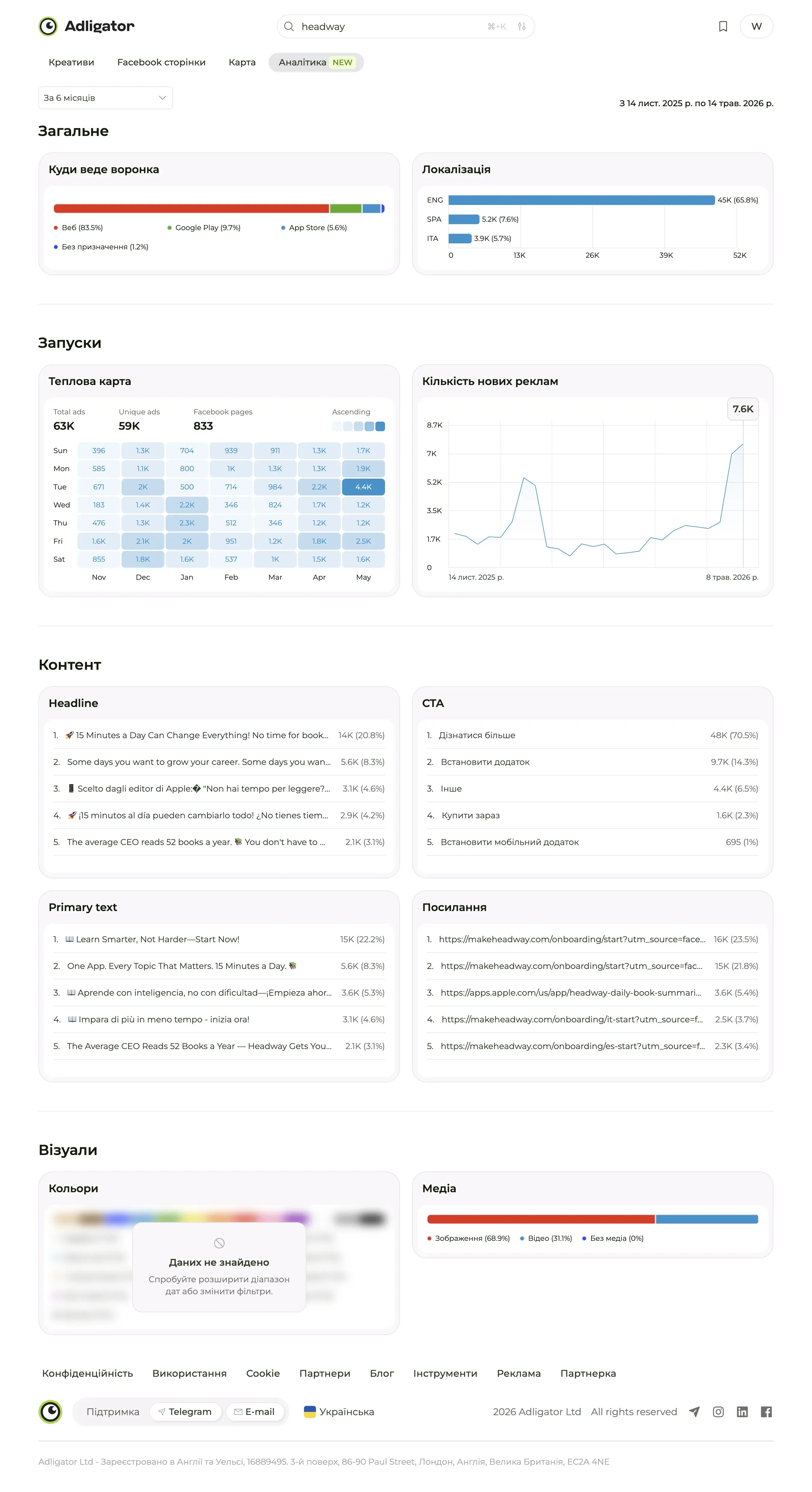This screenshot has height=1492, width=812.
Task: Click the ENG localization bar
Action: tap(582, 200)
